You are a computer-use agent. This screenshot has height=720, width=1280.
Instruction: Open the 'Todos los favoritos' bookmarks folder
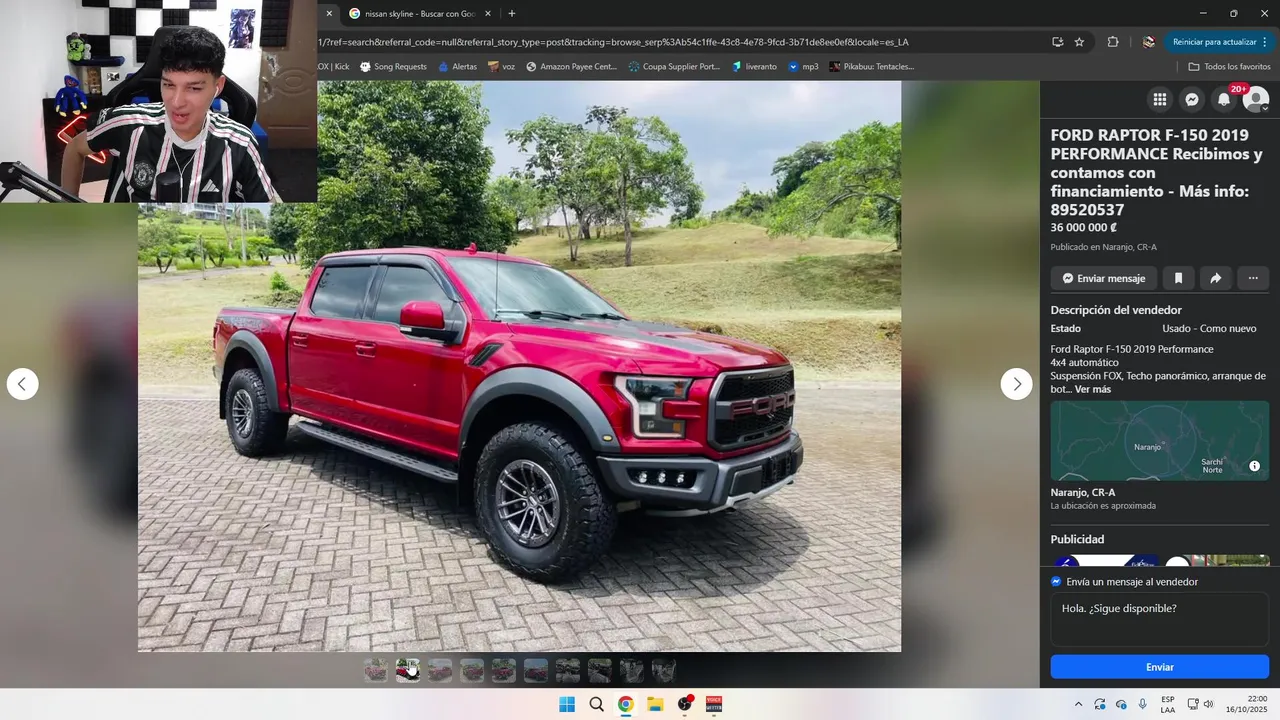click(x=1229, y=67)
